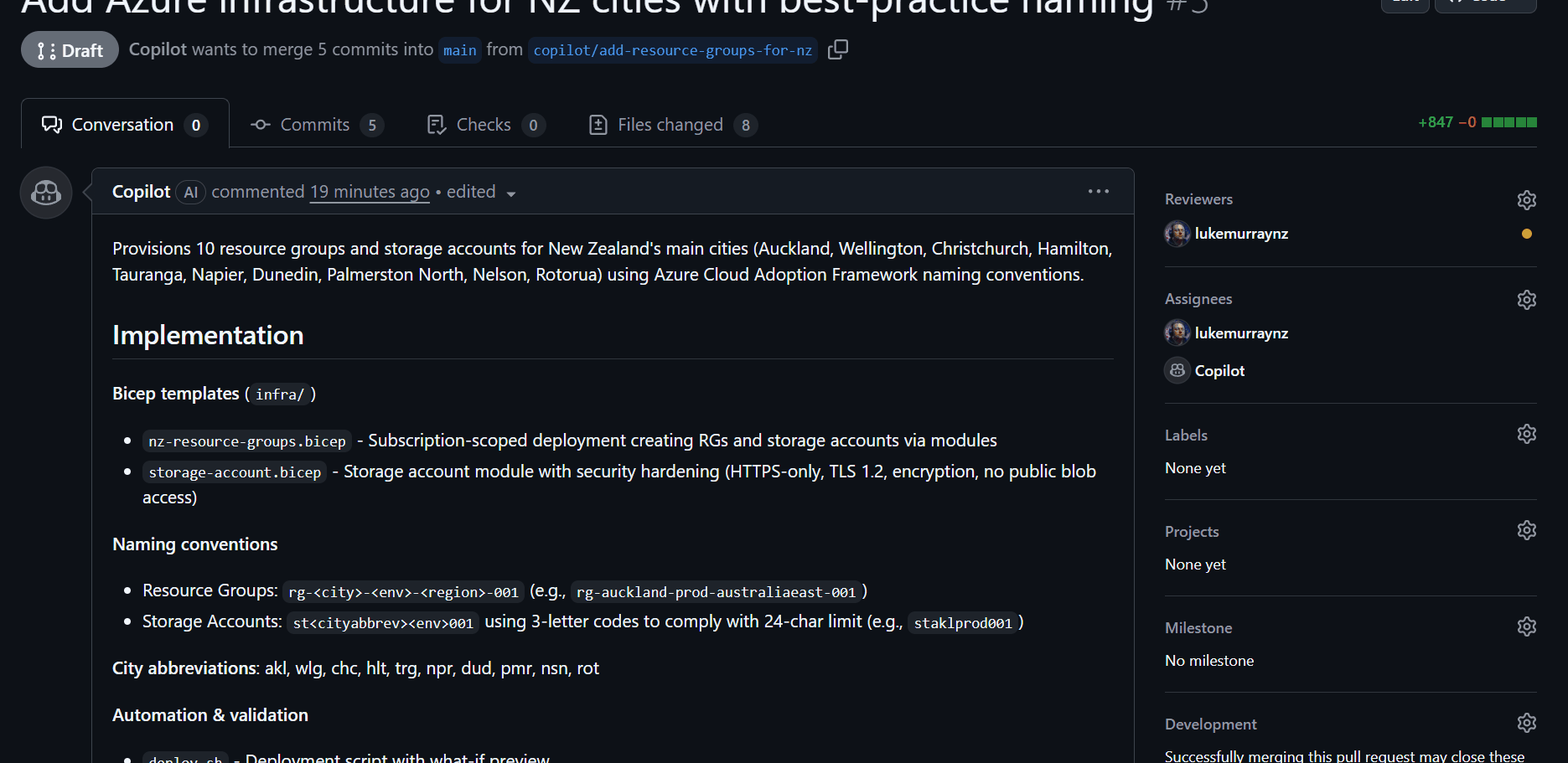Expand the edited history dropdown

tap(511, 193)
